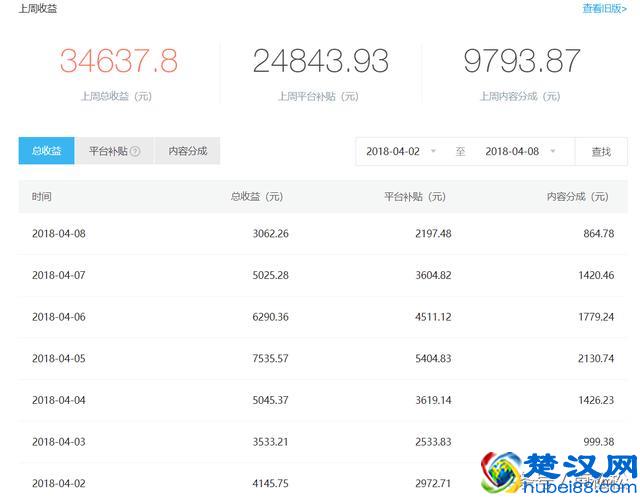Screen dimensions: 640x497
Task: Click platform subsidy value 5404.83
Action: [x=433, y=358]
